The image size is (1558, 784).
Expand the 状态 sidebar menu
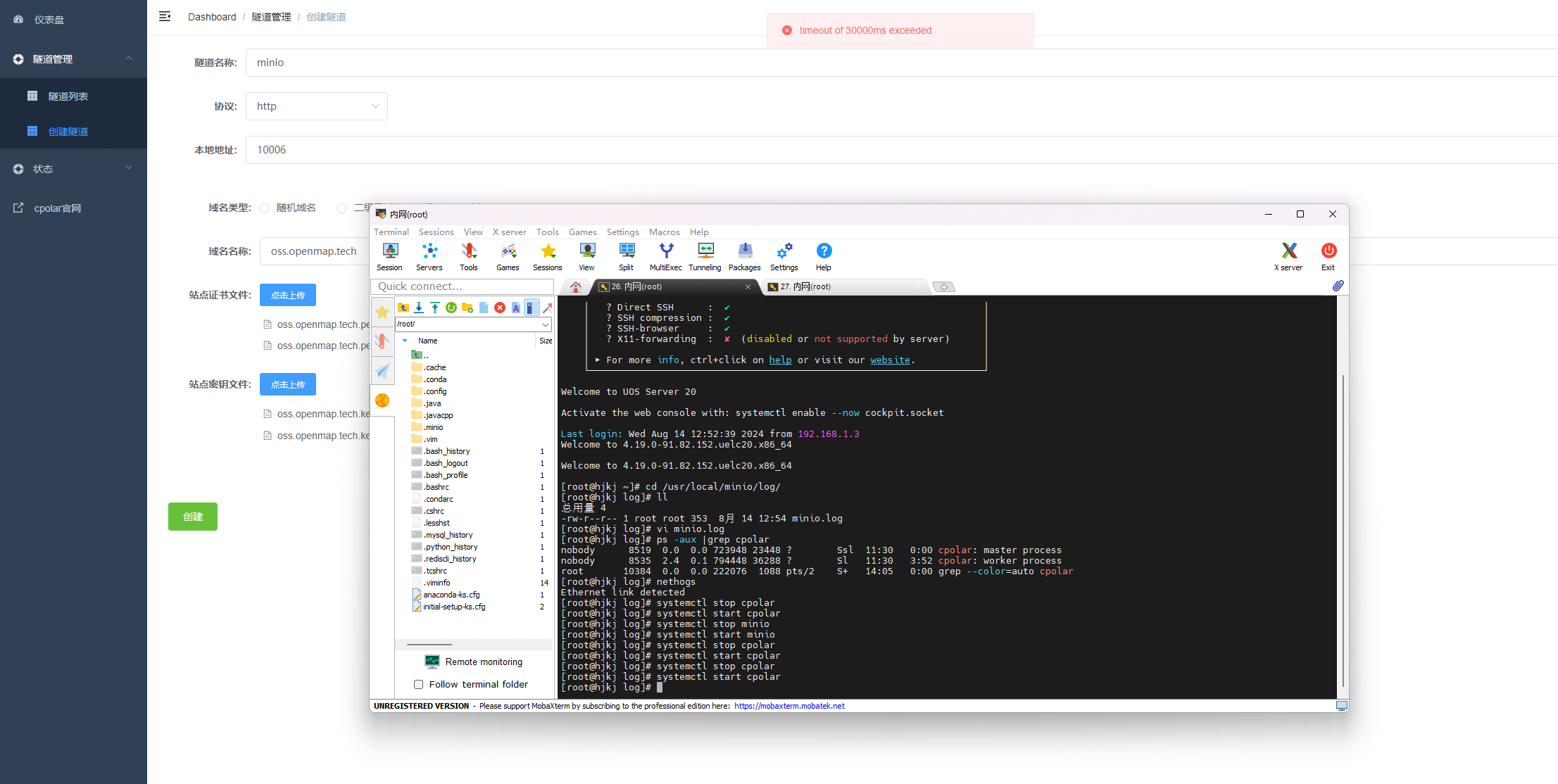[x=73, y=169]
